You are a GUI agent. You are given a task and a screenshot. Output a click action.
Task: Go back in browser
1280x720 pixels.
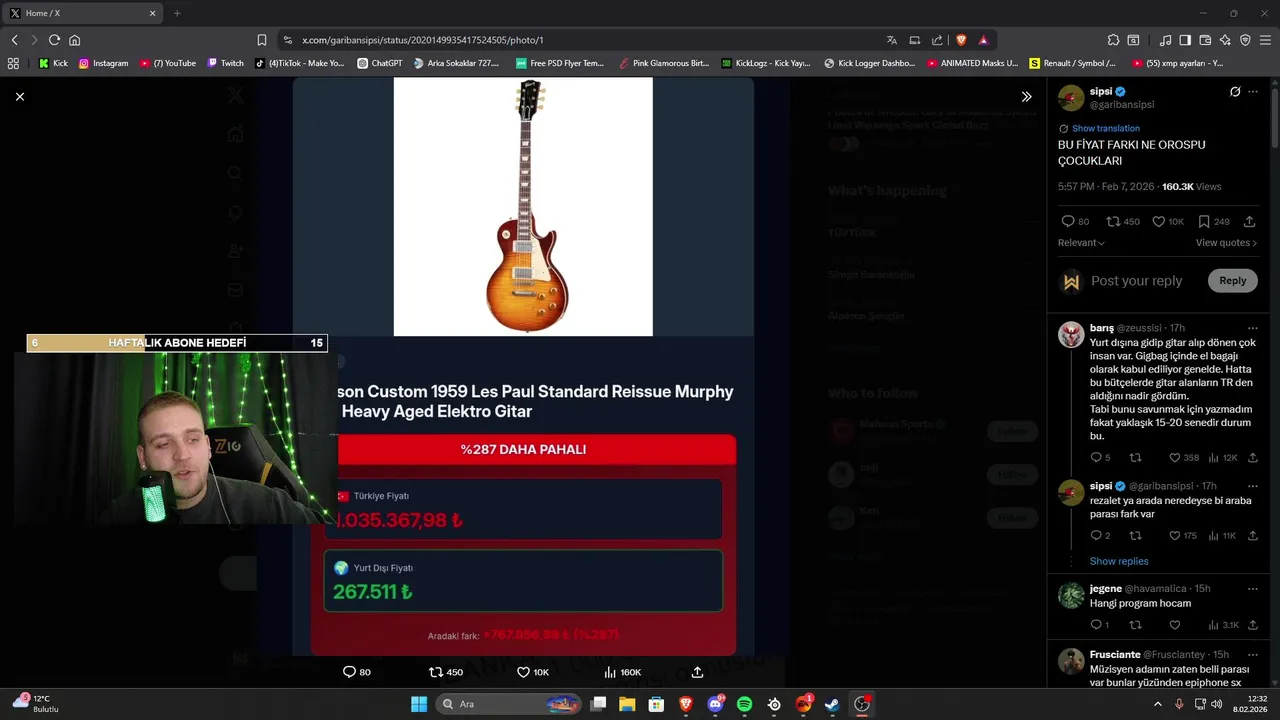14,40
